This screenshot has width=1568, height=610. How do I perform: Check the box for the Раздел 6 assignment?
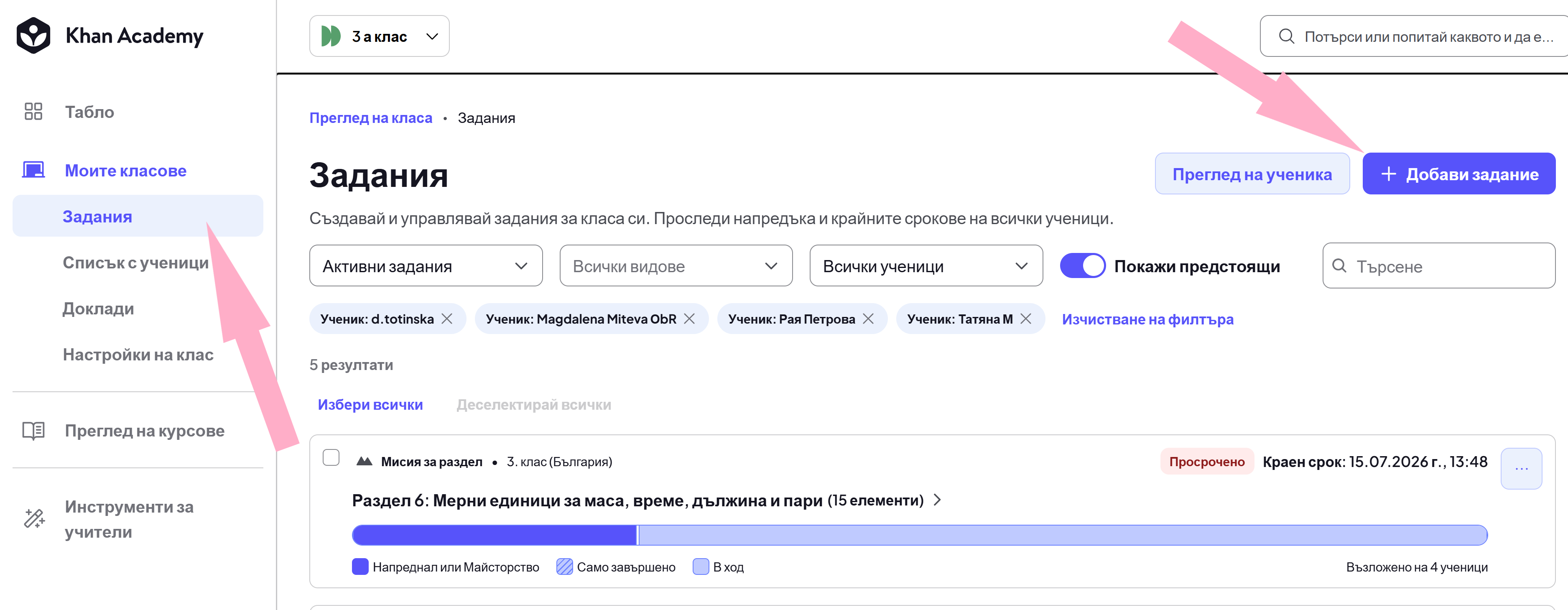(x=331, y=458)
